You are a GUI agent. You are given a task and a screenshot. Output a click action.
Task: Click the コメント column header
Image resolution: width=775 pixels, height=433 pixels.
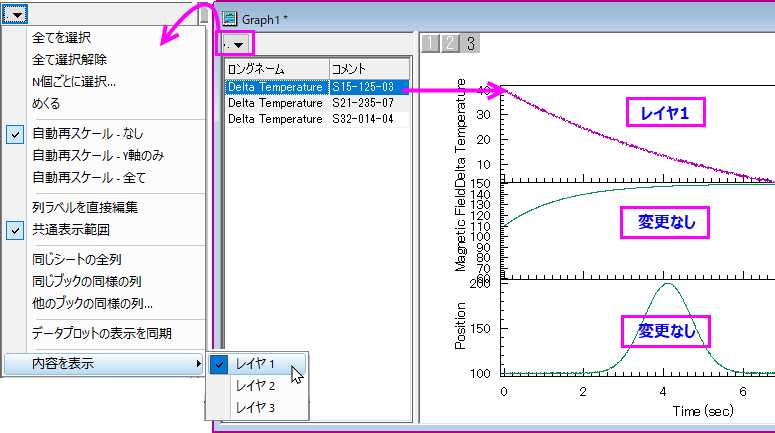pos(369,69)
